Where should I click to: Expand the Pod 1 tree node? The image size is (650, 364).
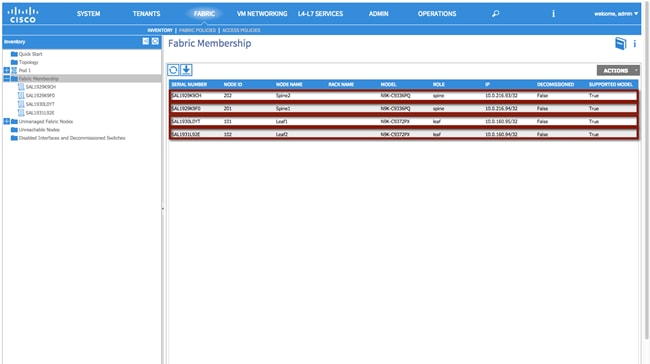tap(7, 70)
